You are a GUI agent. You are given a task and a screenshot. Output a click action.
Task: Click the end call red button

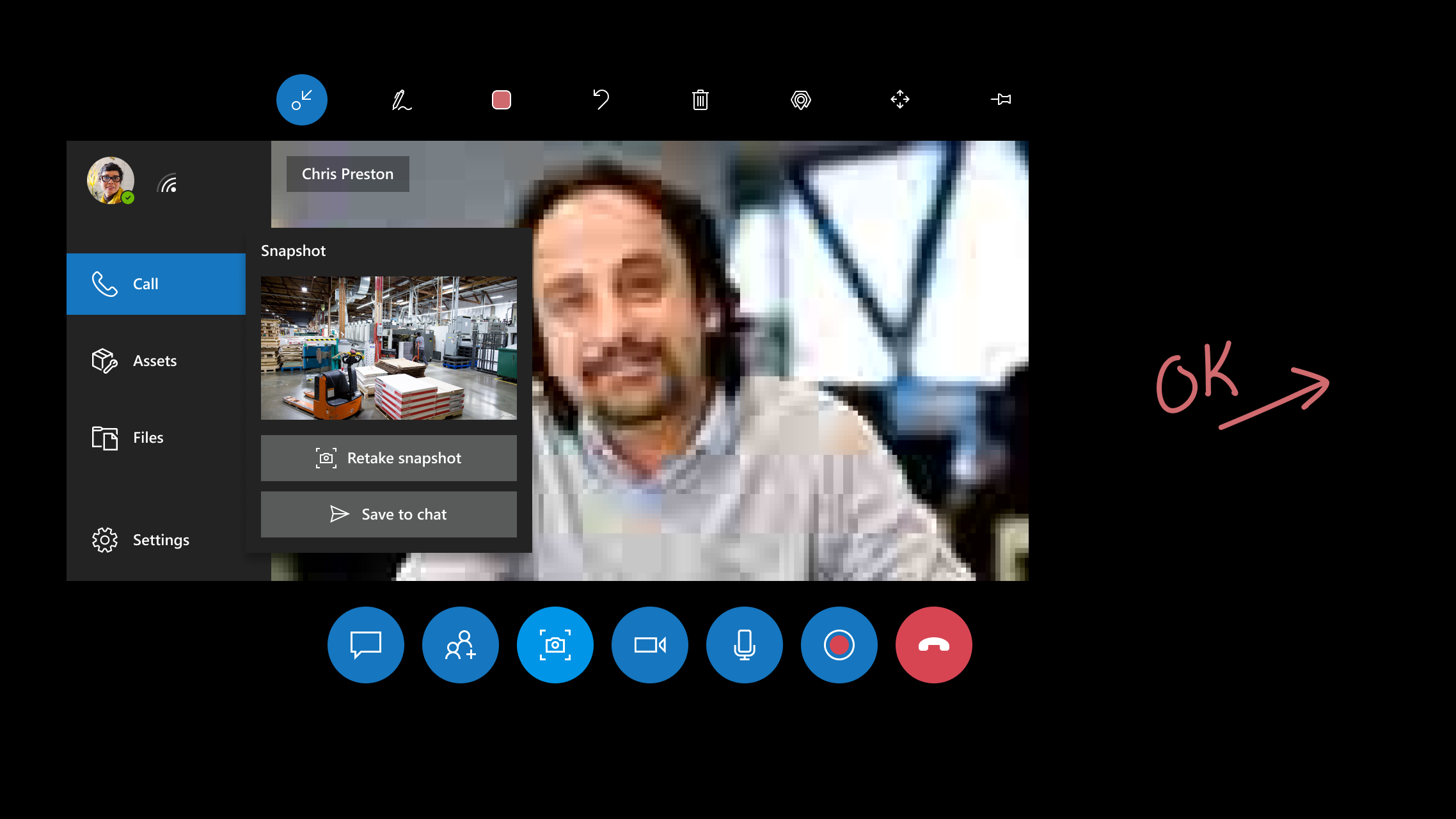click(933, 645)
